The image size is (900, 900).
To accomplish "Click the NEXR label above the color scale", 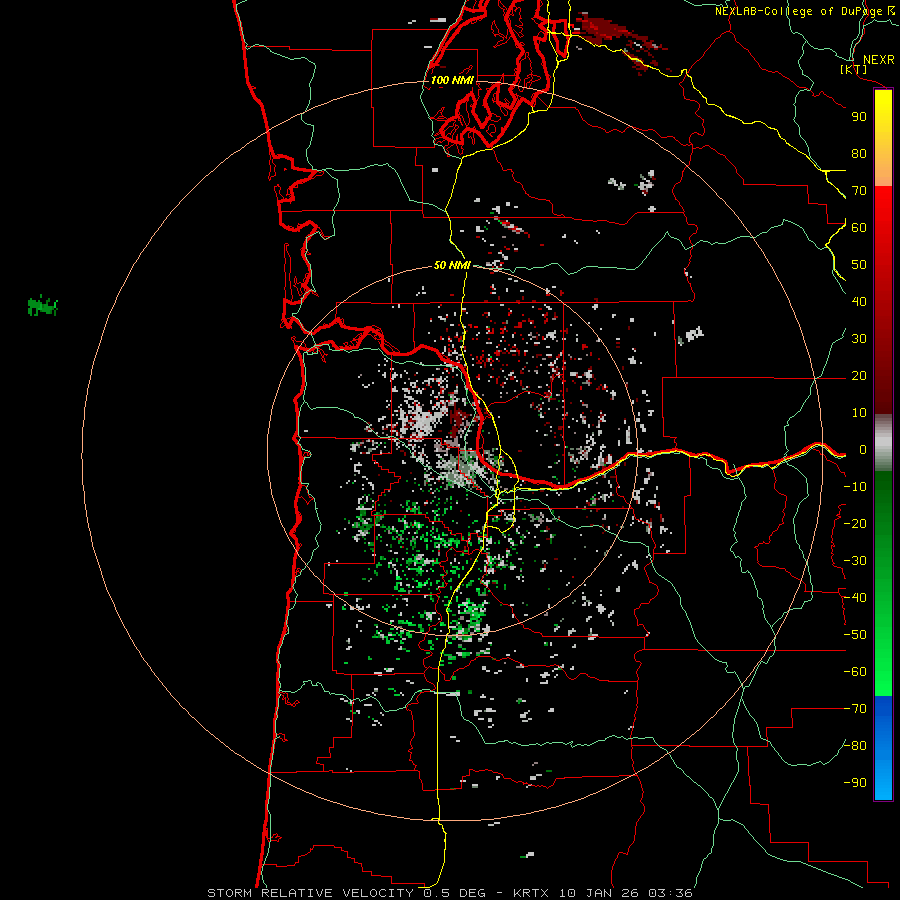I will 878,60.
